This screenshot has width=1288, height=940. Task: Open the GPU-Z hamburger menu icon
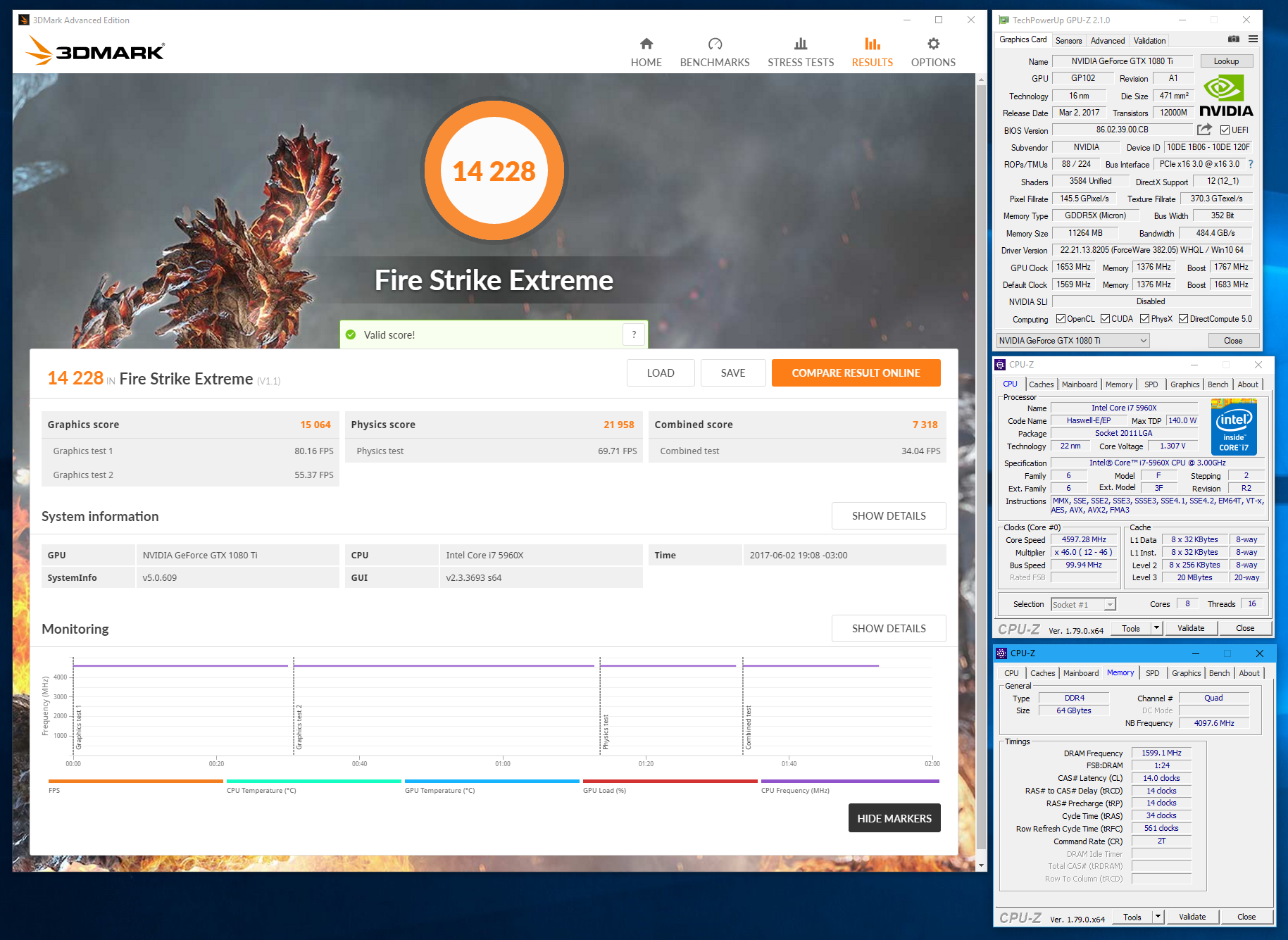tap(1253, 39)
